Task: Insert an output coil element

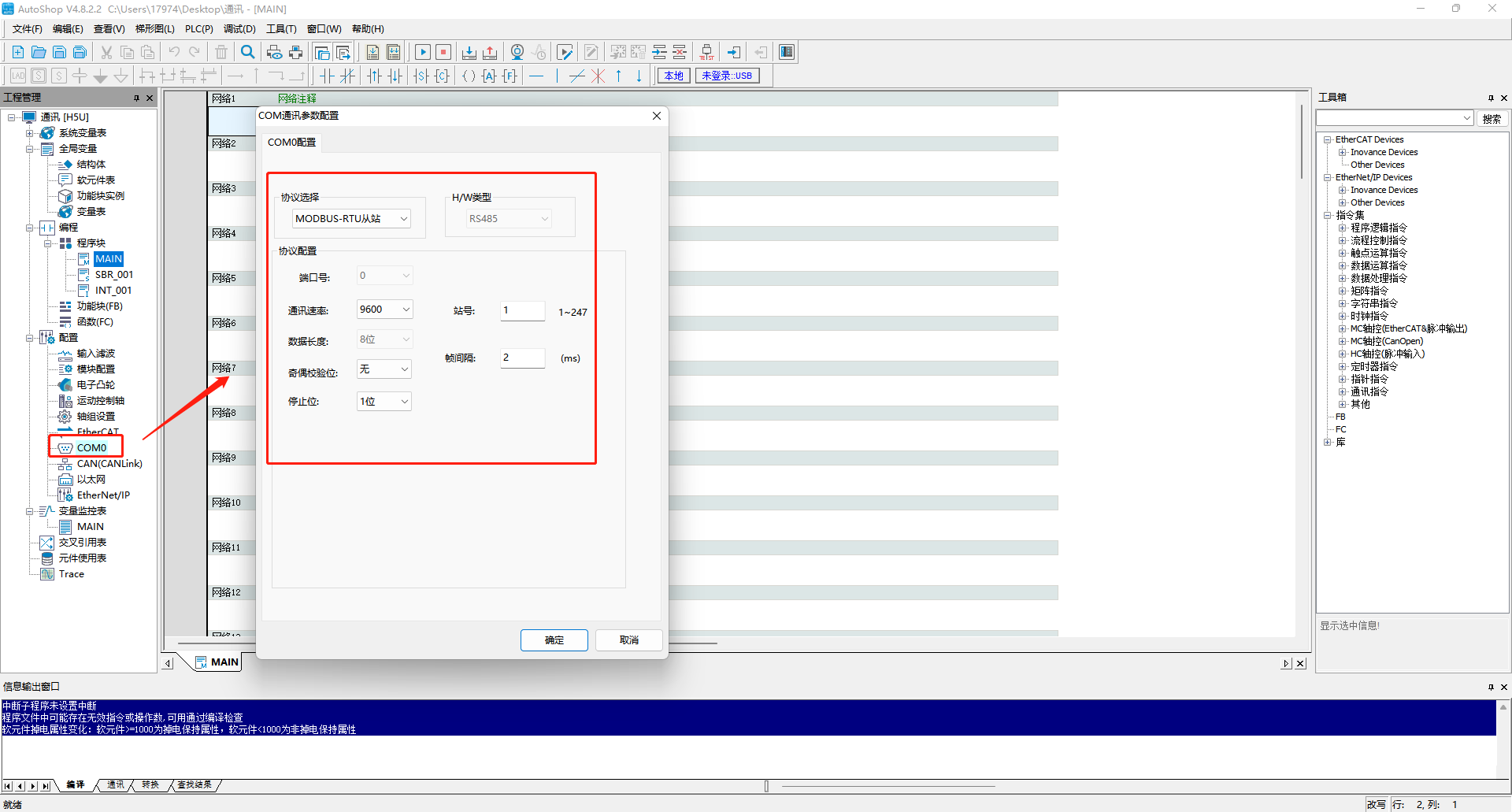Action: point(469,76)
